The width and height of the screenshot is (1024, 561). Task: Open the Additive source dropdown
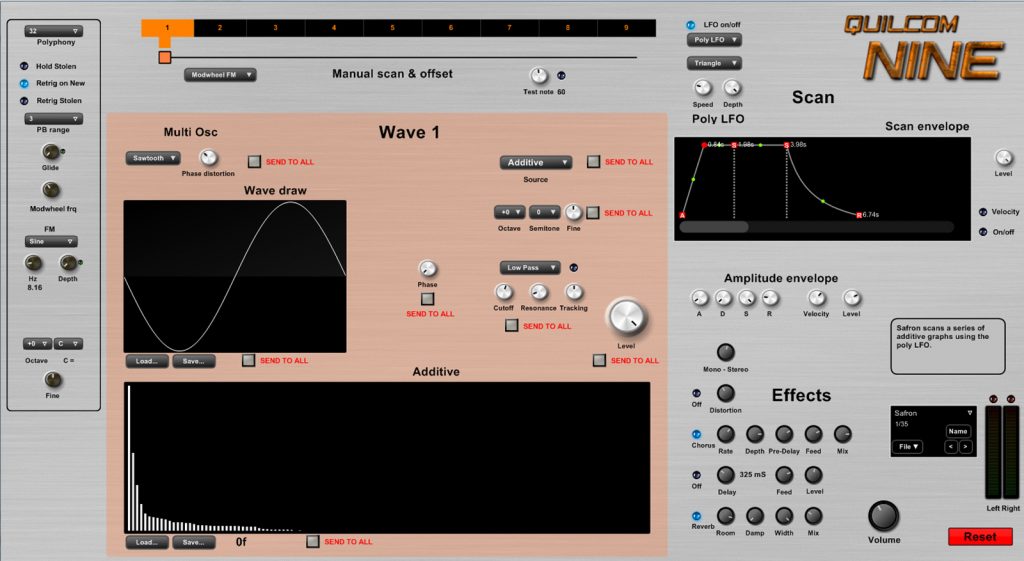536,162
